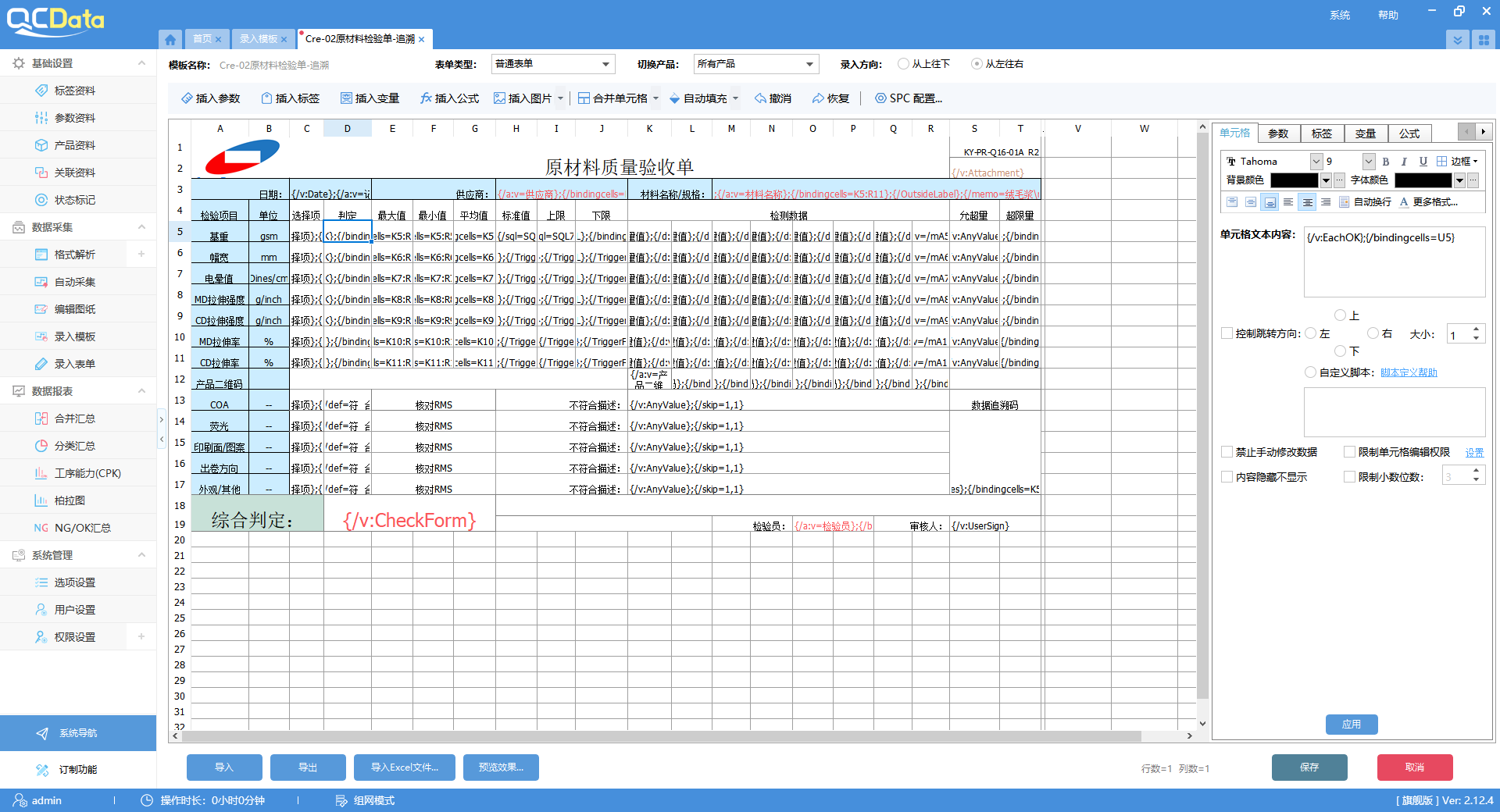Click the 单元格文本内容 text field
The height and width of the screenshot is (812, 1500).
(1394, 262)
